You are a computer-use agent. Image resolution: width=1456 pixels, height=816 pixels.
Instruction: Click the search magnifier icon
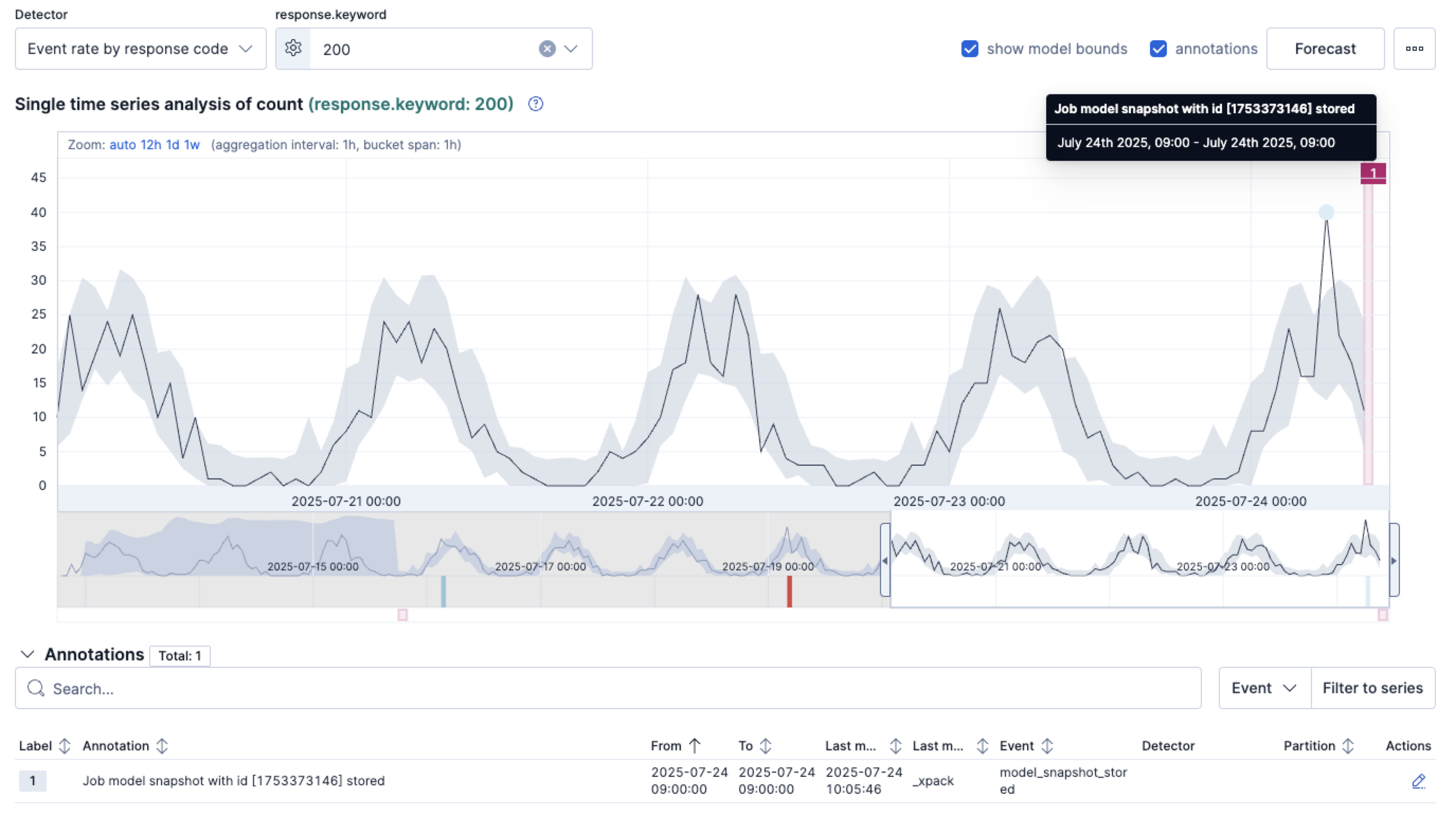[x=35, y=688]
